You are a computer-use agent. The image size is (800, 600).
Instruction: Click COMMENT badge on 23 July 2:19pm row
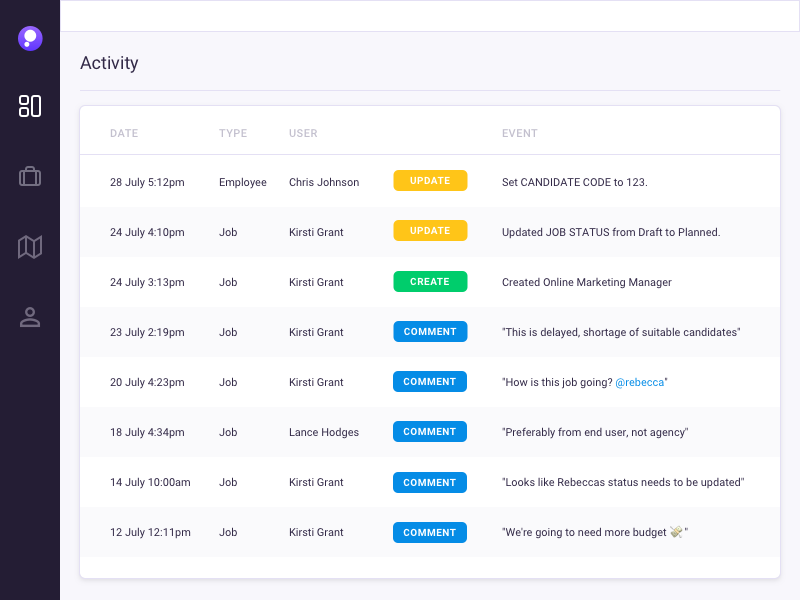point(430,332)
